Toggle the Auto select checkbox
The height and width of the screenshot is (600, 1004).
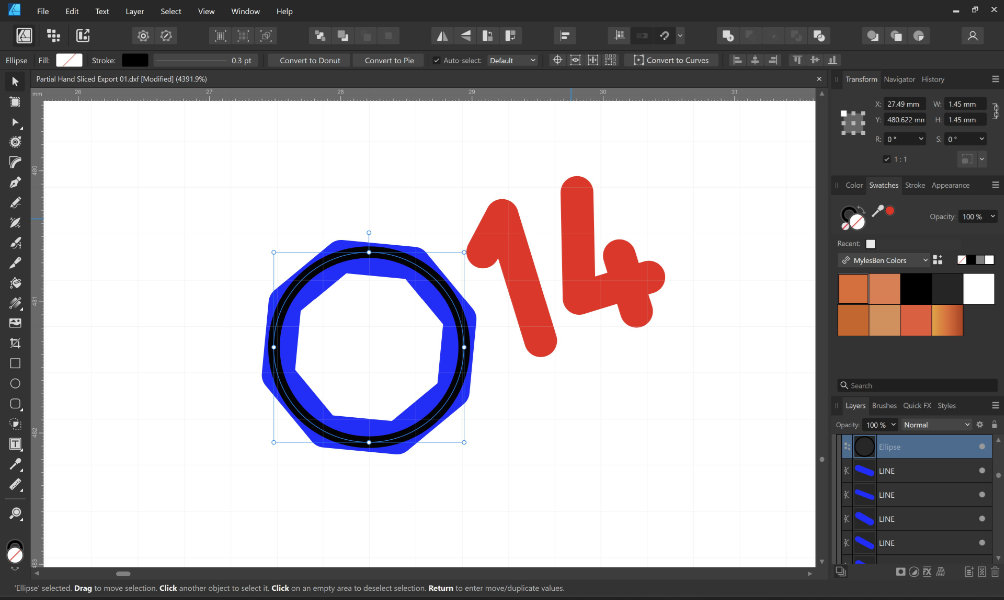point(436,60)
